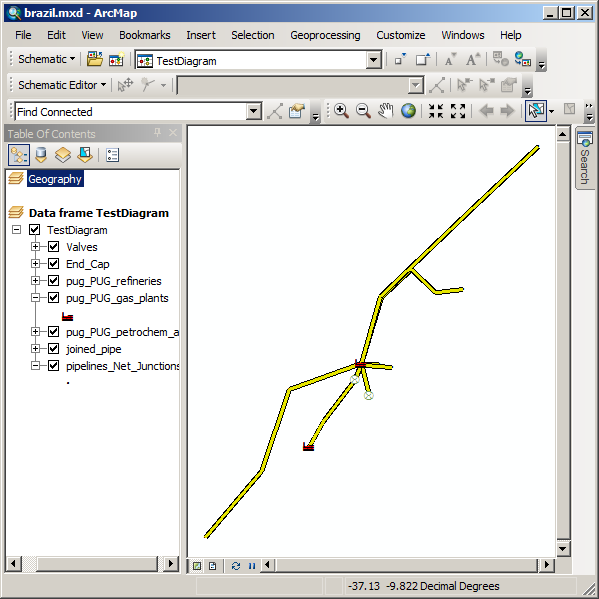Open Geoprocessing menu
The image size is (599, 599).
point(325,35)
